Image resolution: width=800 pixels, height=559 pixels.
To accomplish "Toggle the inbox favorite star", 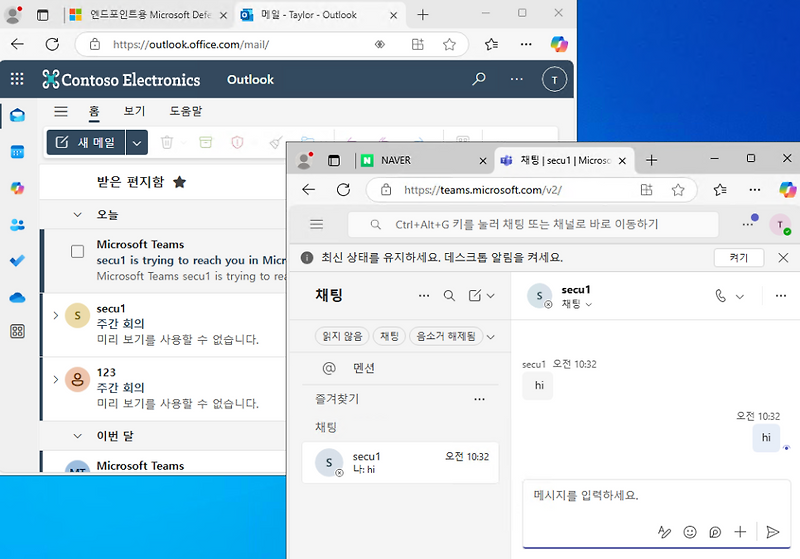I will coord(180,182).
